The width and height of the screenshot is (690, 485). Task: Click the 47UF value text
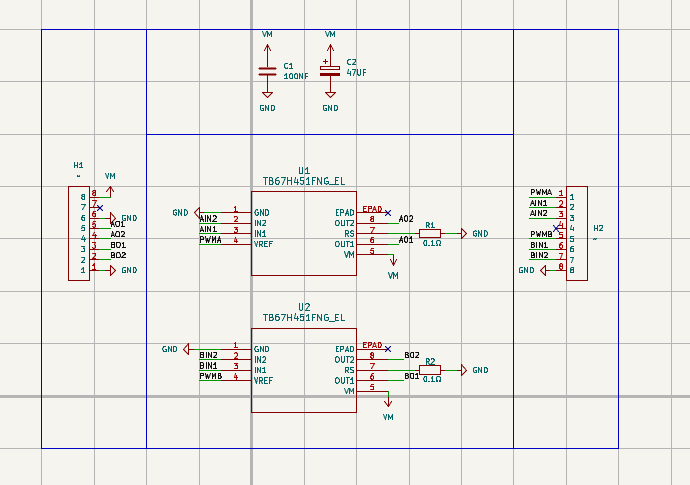[356, 73]
